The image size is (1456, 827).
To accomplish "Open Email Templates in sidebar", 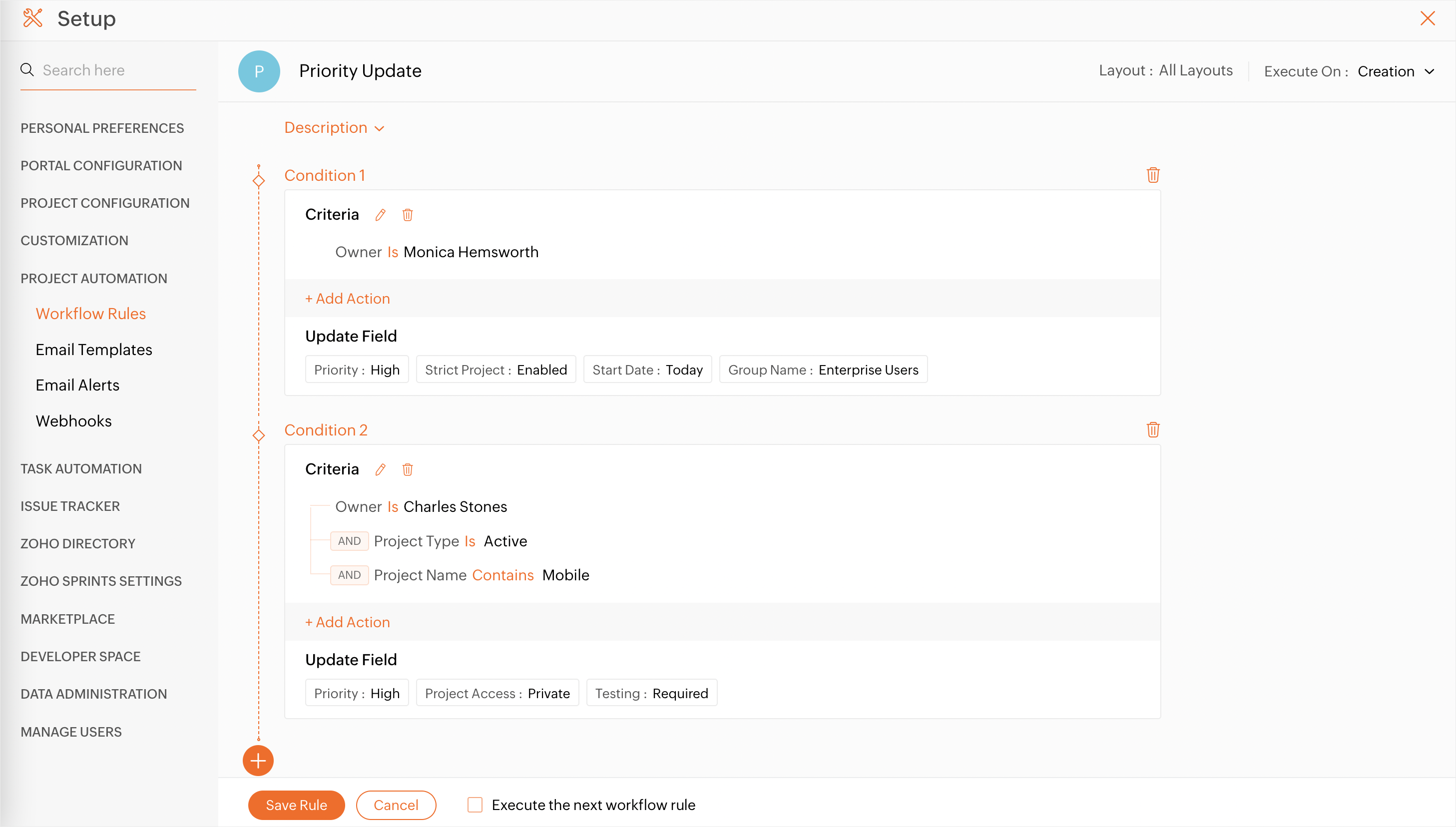I will pos(94,349).
